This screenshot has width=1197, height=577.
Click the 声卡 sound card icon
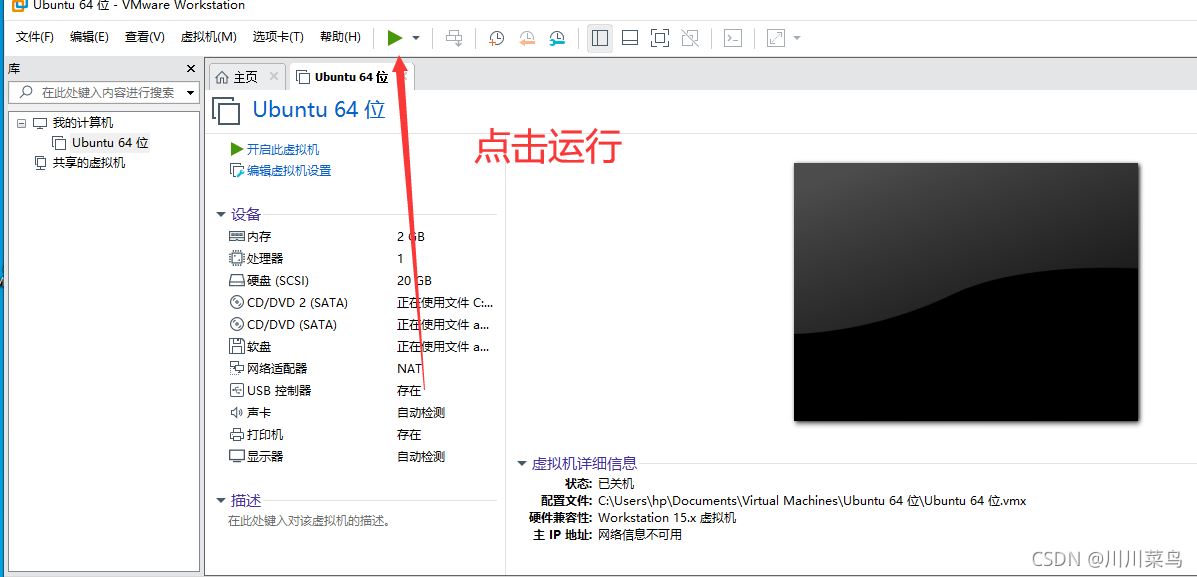click(x=237, y=413)
